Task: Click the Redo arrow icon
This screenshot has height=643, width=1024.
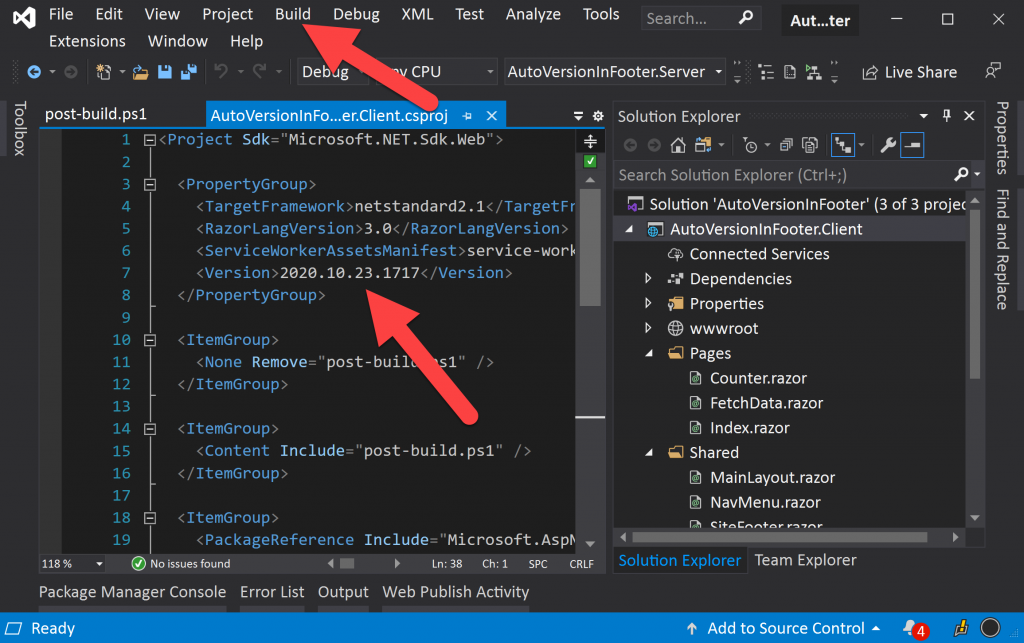Action: coord(259,71)
